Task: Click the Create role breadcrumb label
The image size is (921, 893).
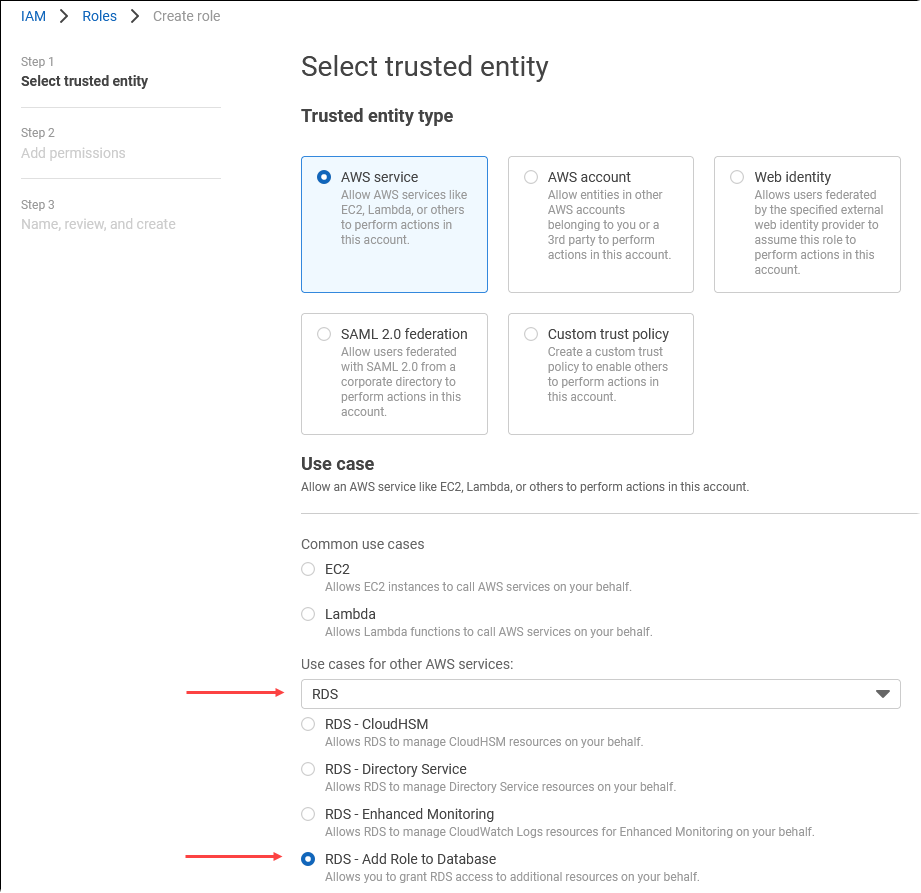Action: click(186, 16)
